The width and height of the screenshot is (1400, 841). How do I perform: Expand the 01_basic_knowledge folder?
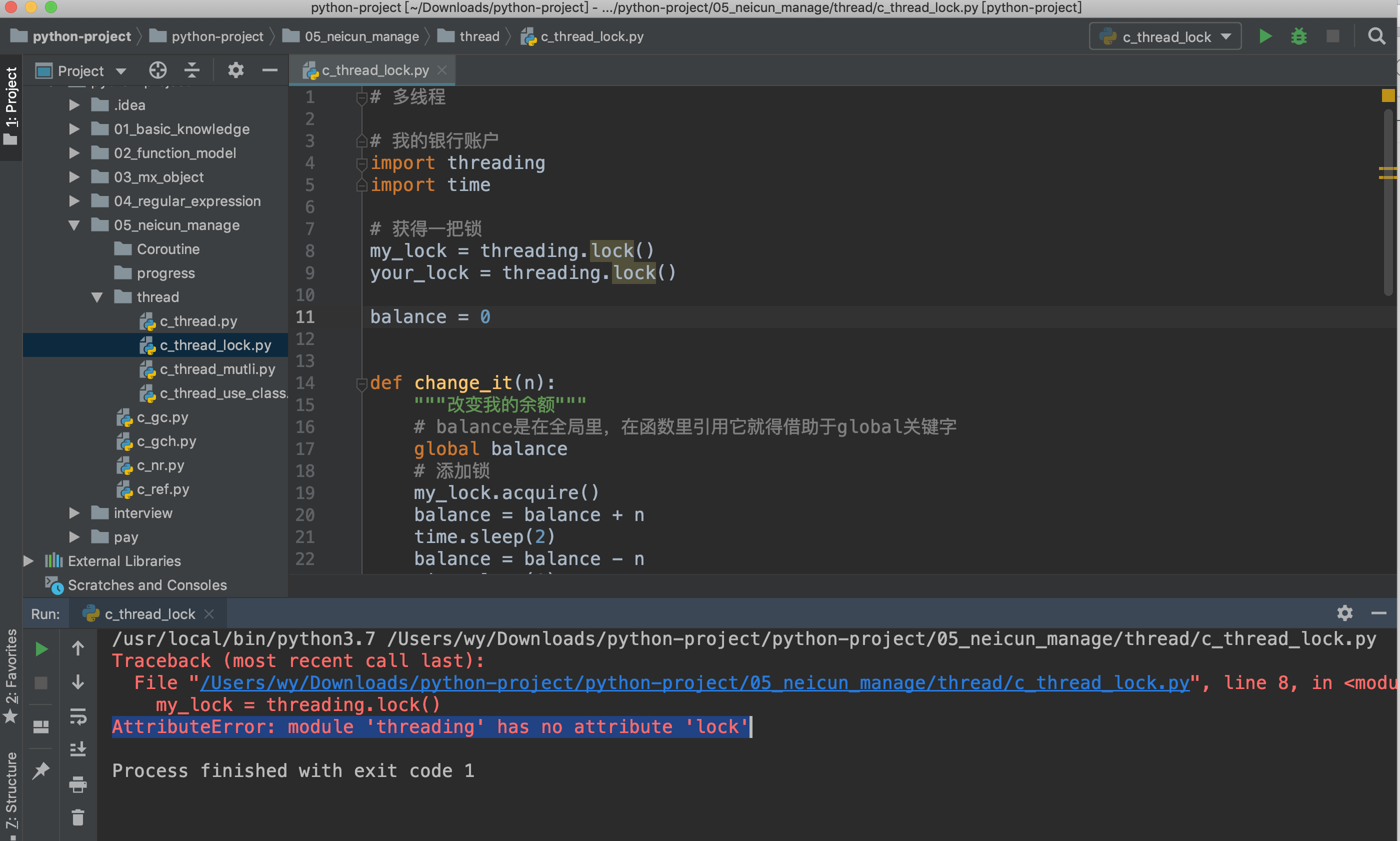point(73,129)
